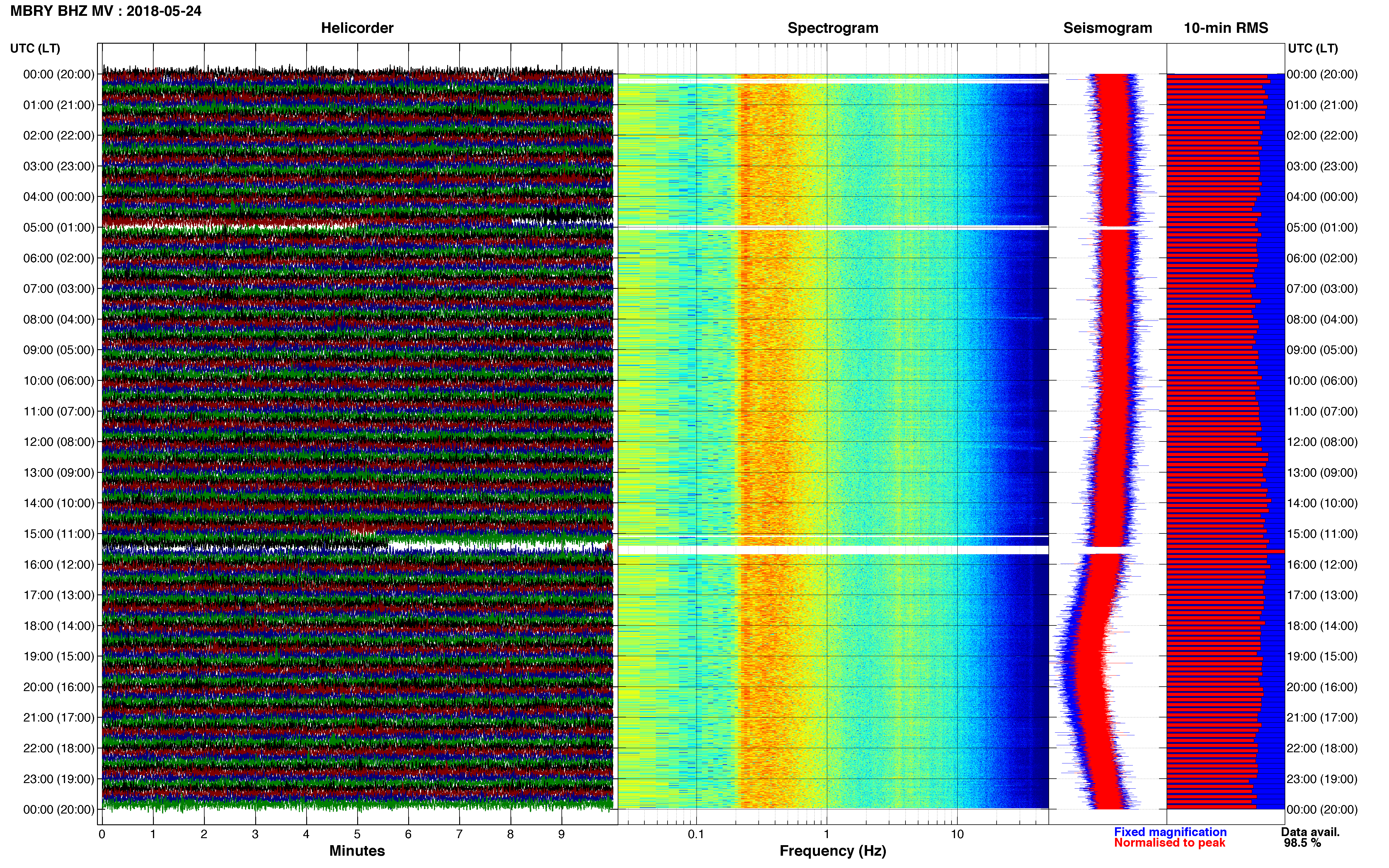1389x868 pixels.
Task: Click the Helicorder-side '19:00 (15:00)' time label
Action: click(x=59, y=656)
